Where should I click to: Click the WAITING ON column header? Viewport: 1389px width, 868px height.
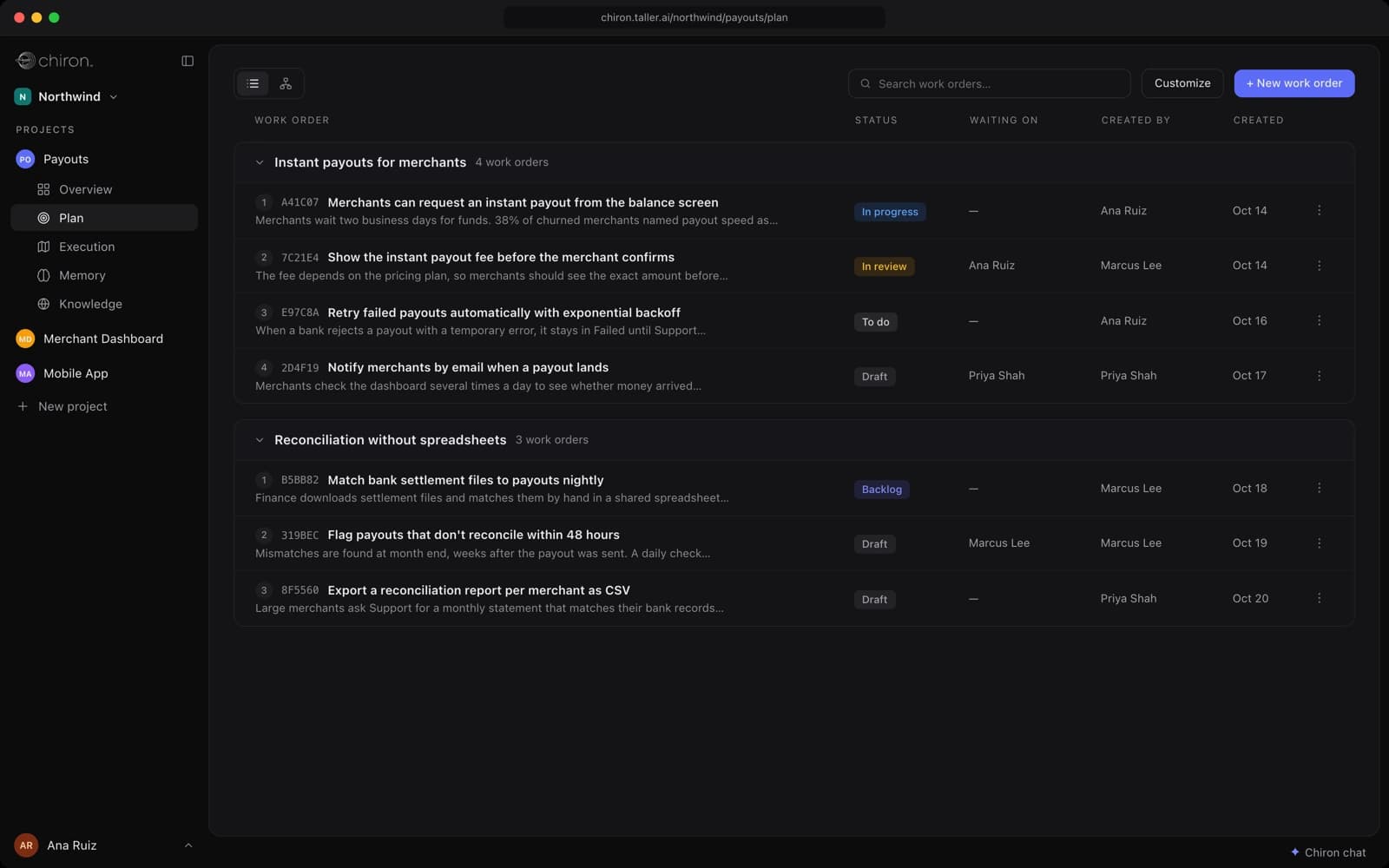tap(1004, 120)
